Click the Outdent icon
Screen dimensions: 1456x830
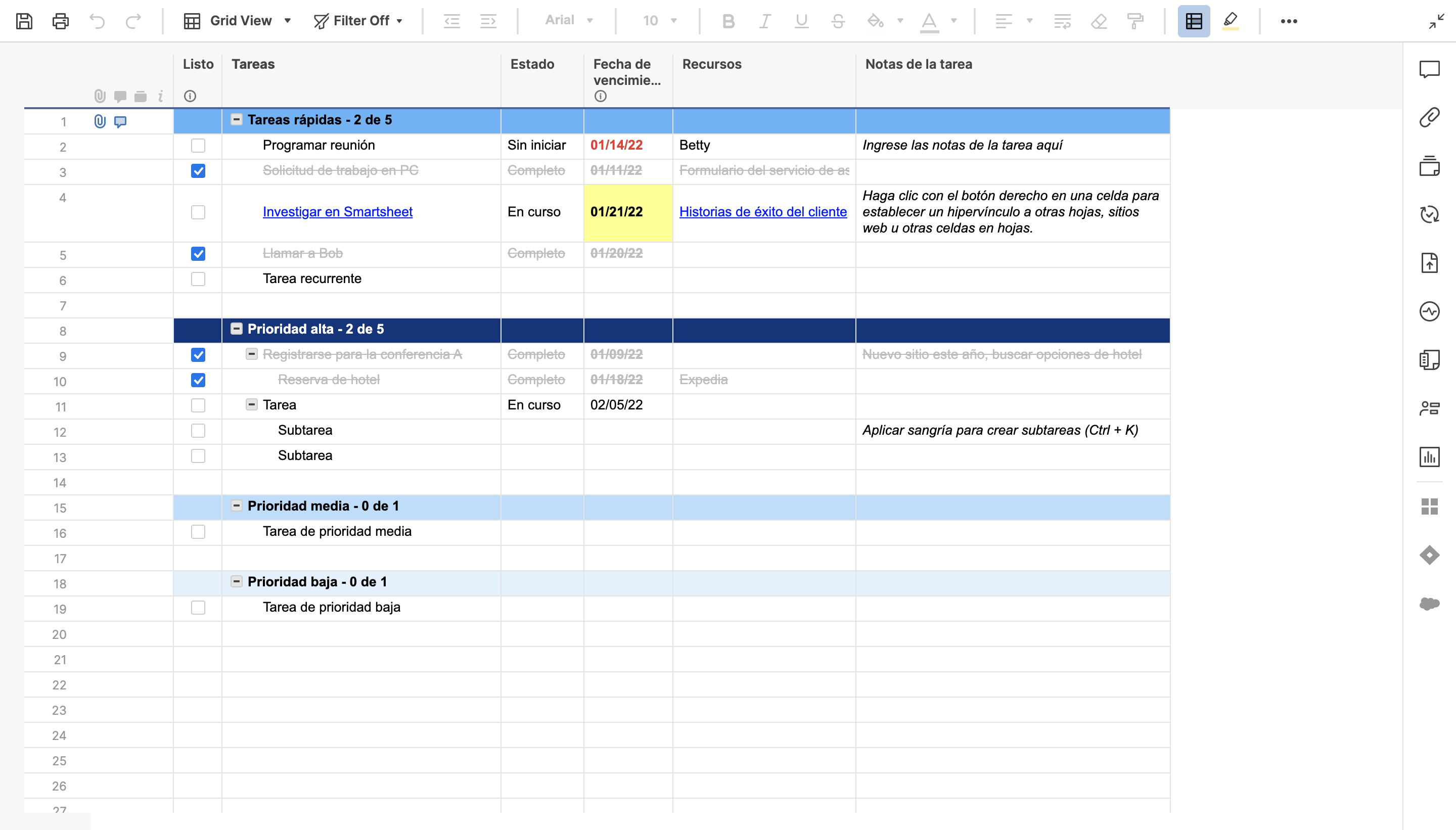point(451,21)
